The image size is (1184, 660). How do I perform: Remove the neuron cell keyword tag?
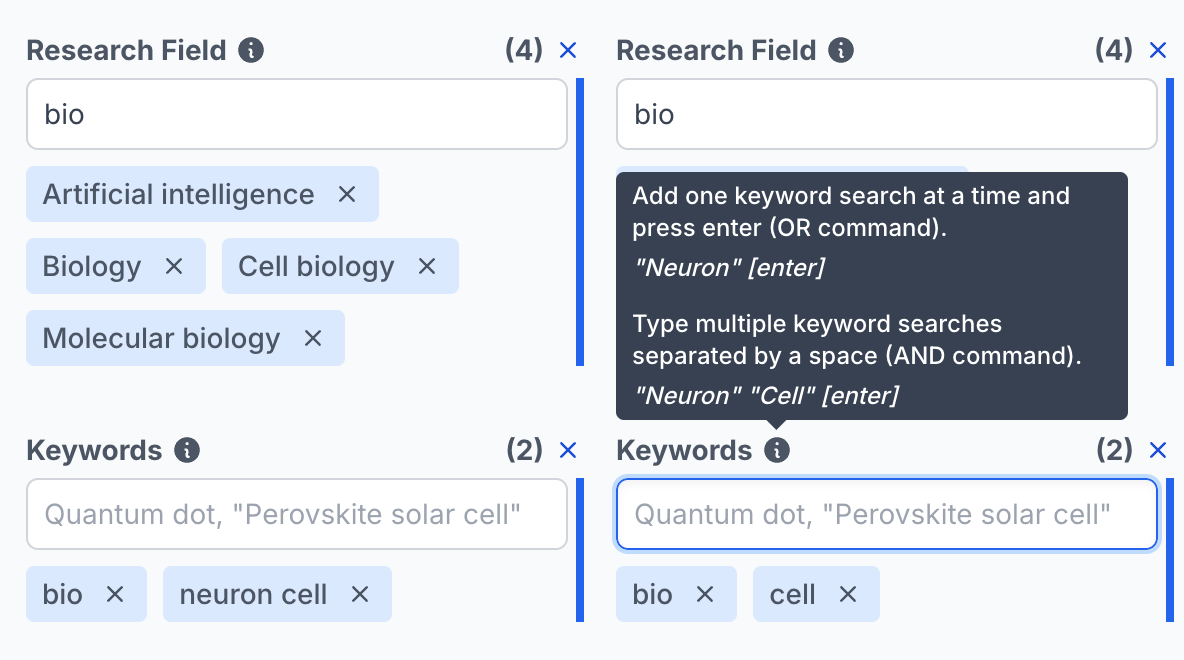360,594
